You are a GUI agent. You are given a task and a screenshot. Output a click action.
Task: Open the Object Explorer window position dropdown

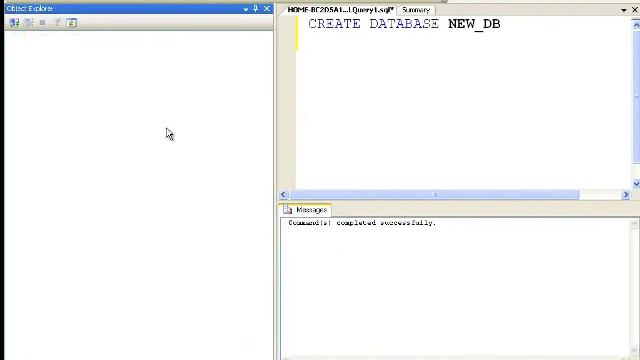point(246,9)
